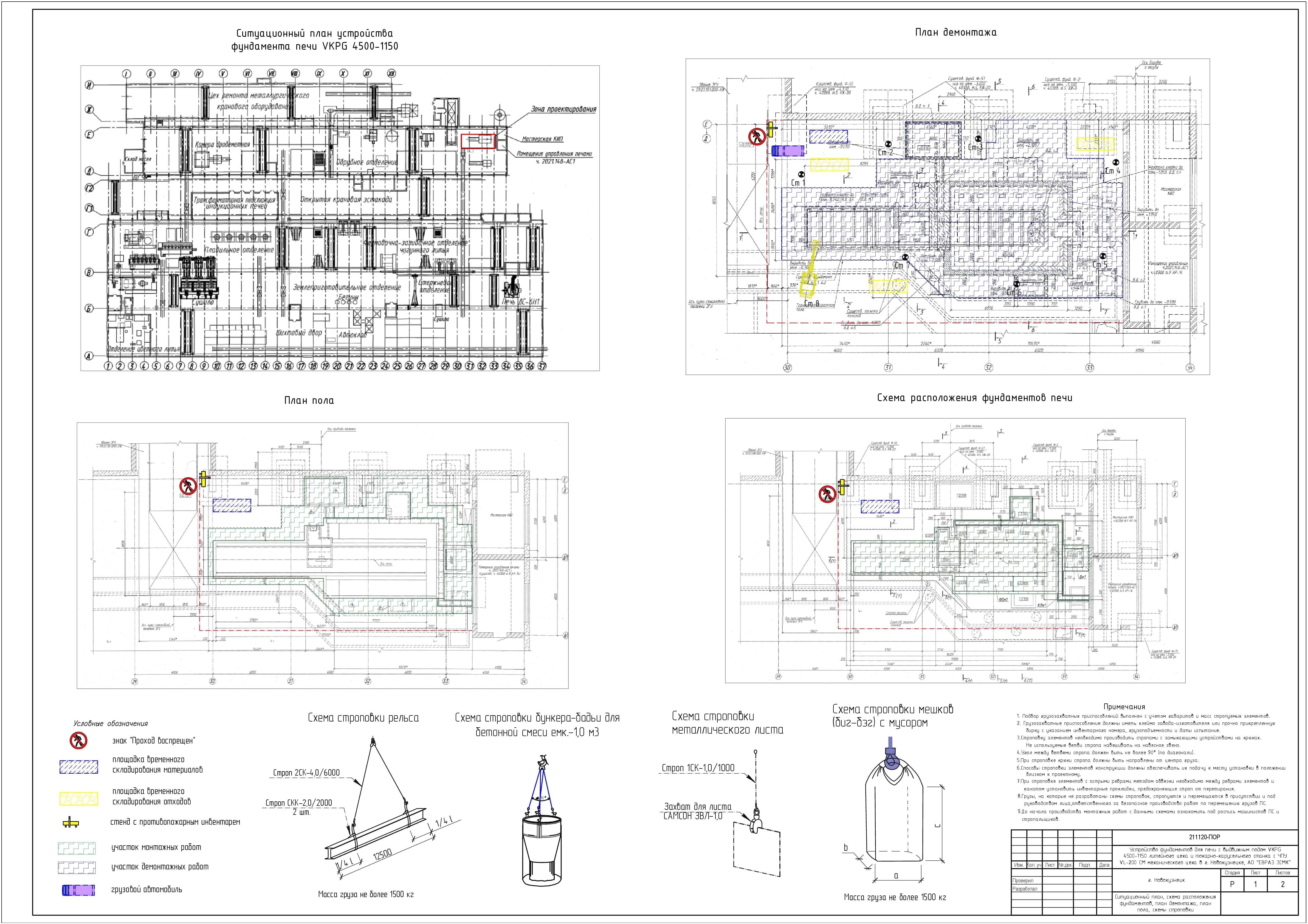1308x924 pixels.
Task: Click the fire equipment stand legend symbol
Action: [71, 822]
